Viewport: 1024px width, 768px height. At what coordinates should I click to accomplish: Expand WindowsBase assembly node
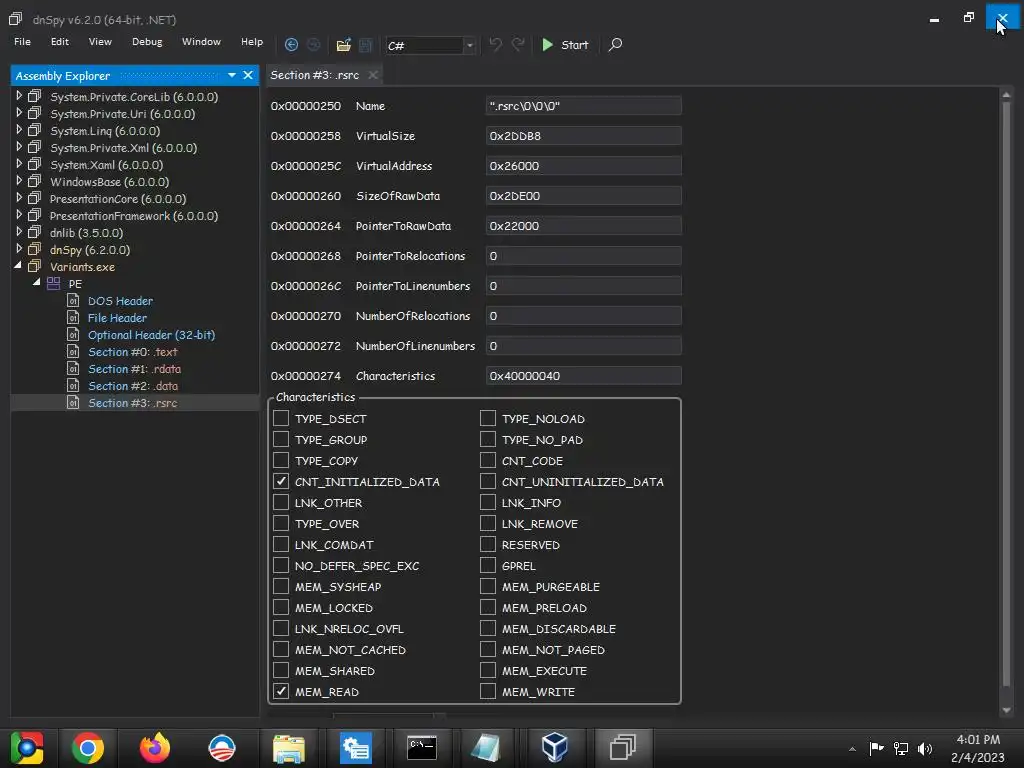click(19, 181)
